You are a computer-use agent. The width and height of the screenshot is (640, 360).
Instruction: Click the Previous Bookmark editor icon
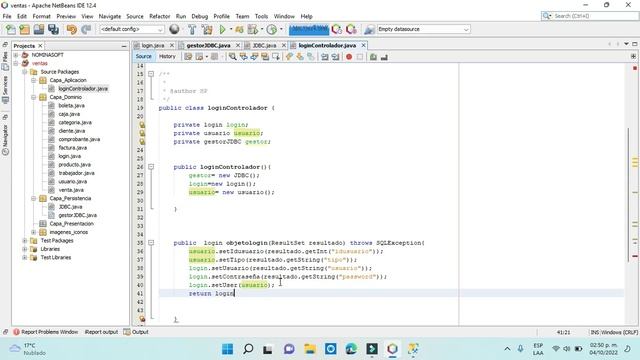[x=289, y=57]
